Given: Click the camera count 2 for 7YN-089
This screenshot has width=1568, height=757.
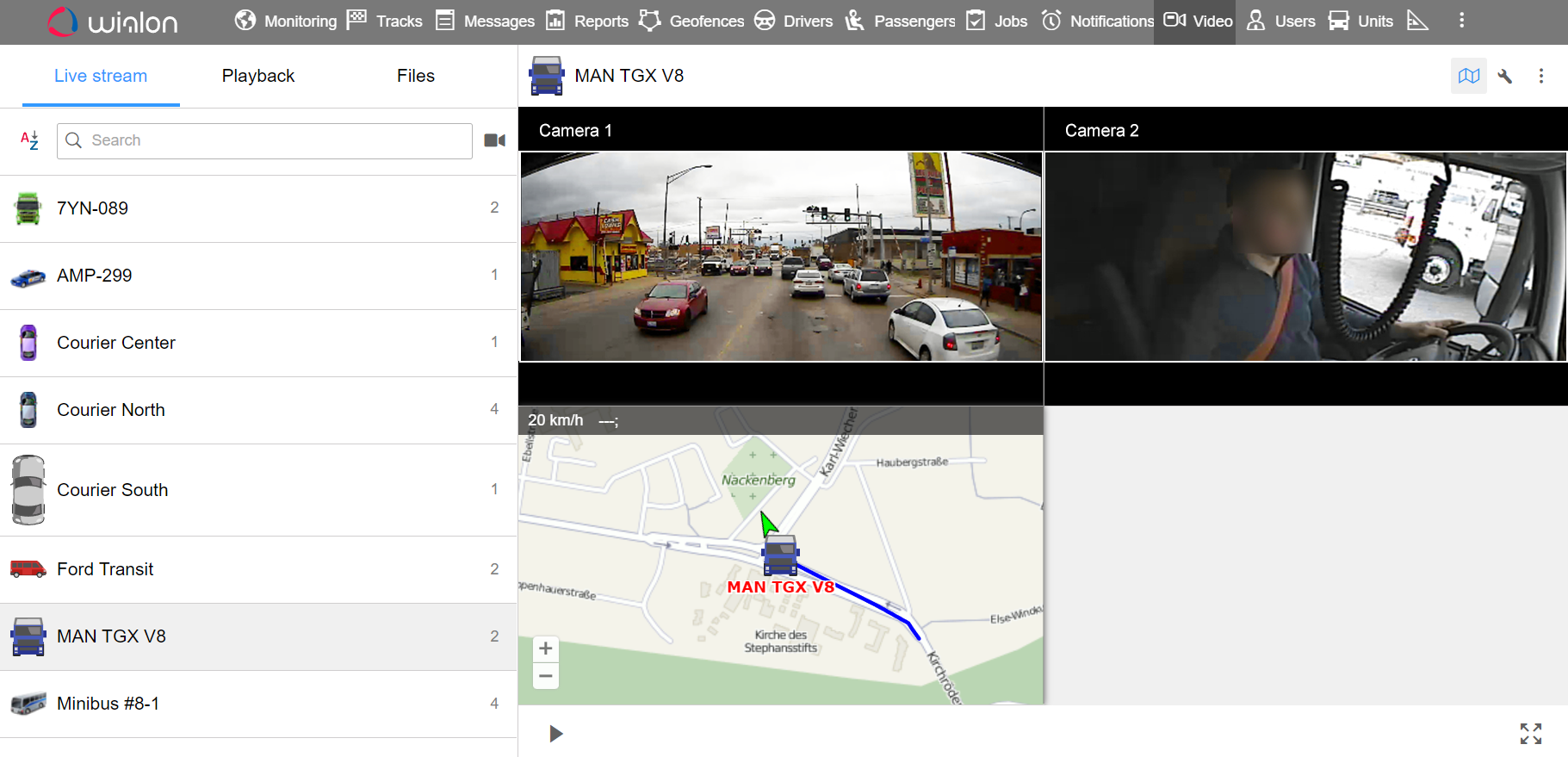Looking at the screenshot, I should click(x=494, y=208).
